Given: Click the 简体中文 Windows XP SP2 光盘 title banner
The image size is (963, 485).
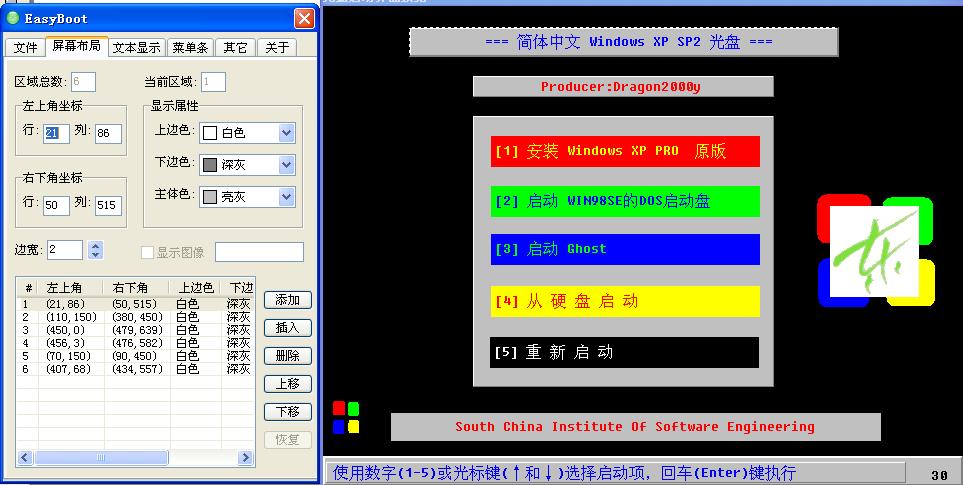Looking at the screenshot, I should tap(624, 42).
